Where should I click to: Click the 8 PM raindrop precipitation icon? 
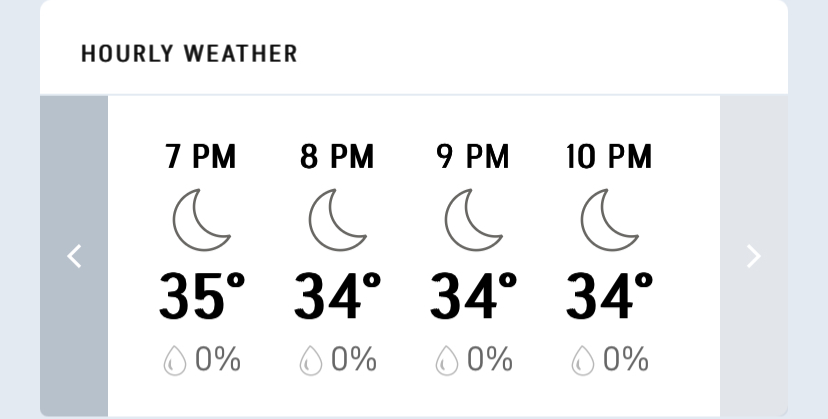click(x=311, y=360)
